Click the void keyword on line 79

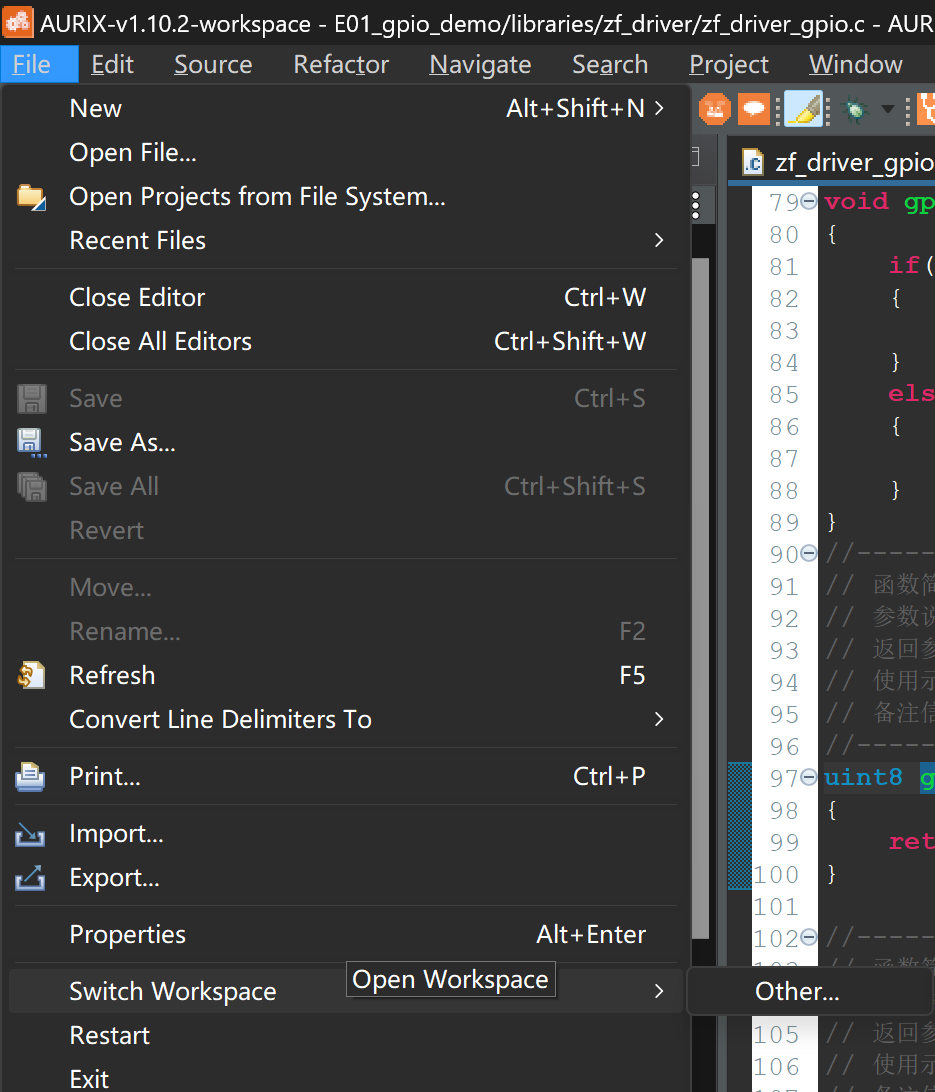[x=856, y=201]
